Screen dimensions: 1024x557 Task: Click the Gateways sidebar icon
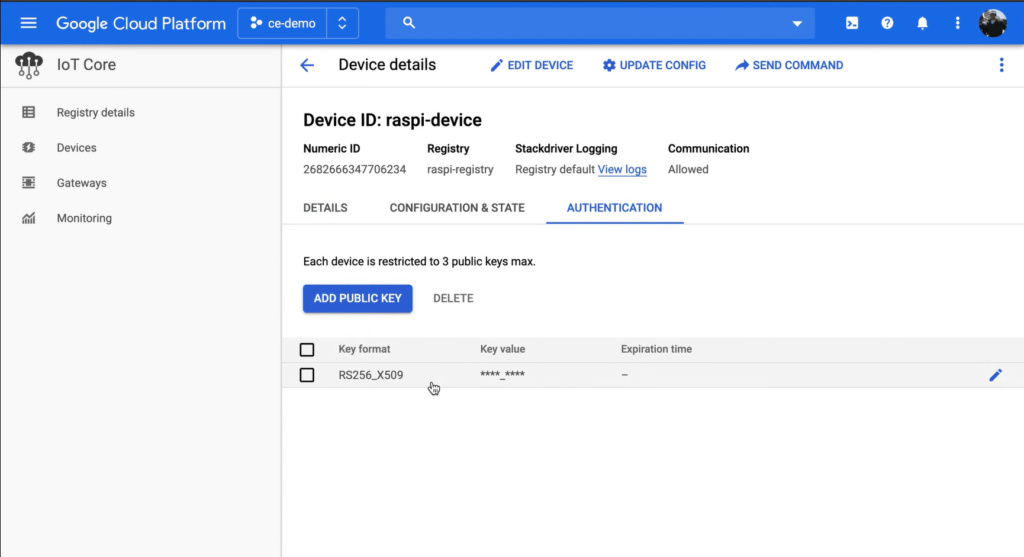coord(29,183)
